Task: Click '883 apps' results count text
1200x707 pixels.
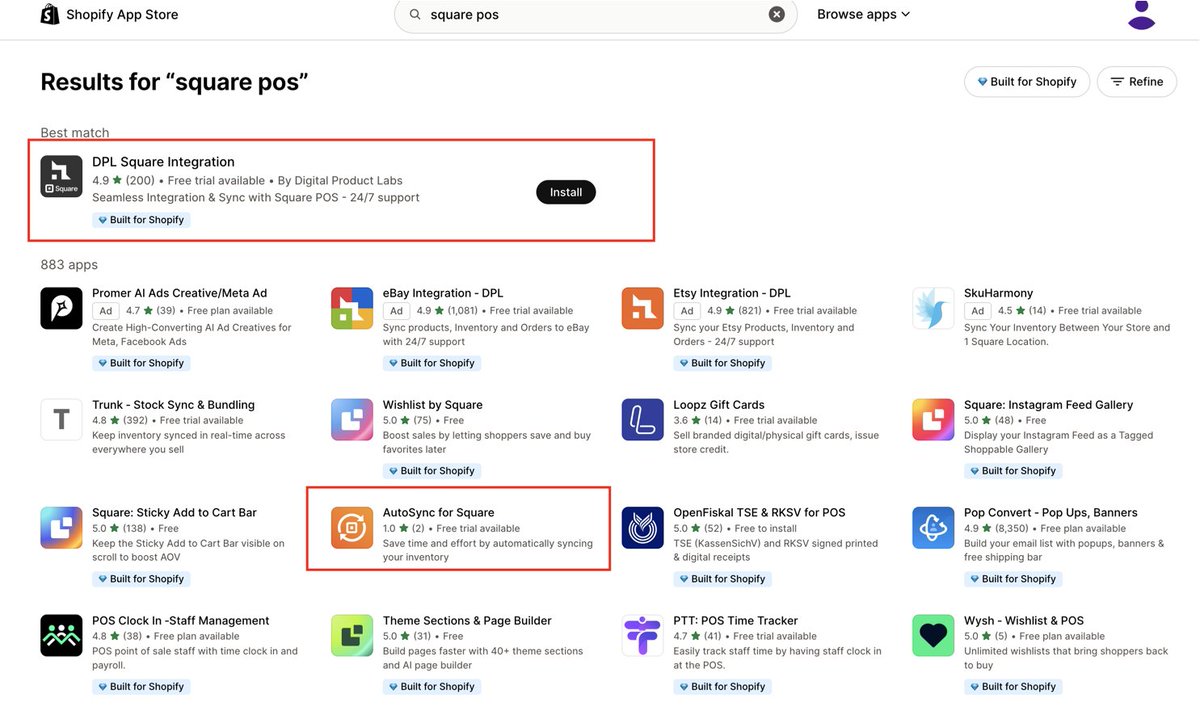Action: (x=69, y=265)
